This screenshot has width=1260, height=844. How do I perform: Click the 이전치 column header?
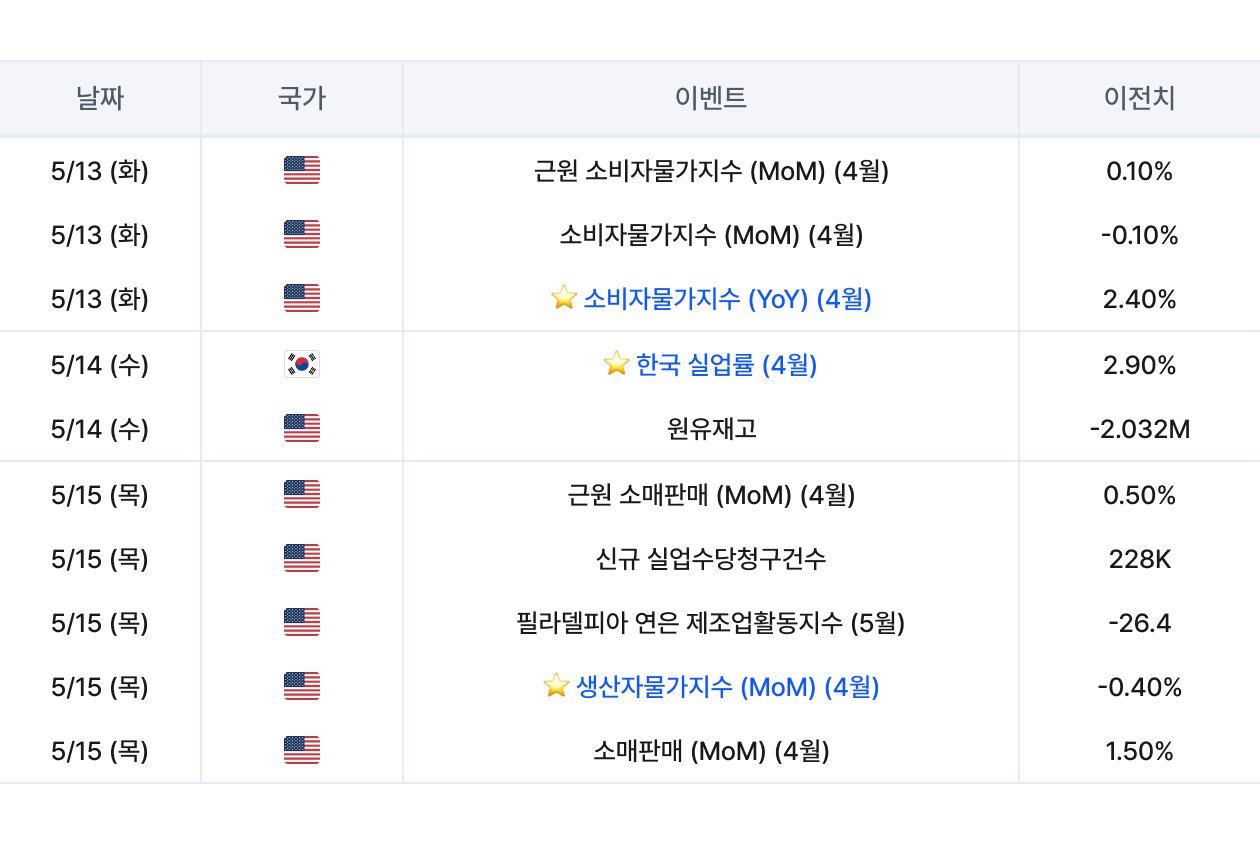[1140, 98]
